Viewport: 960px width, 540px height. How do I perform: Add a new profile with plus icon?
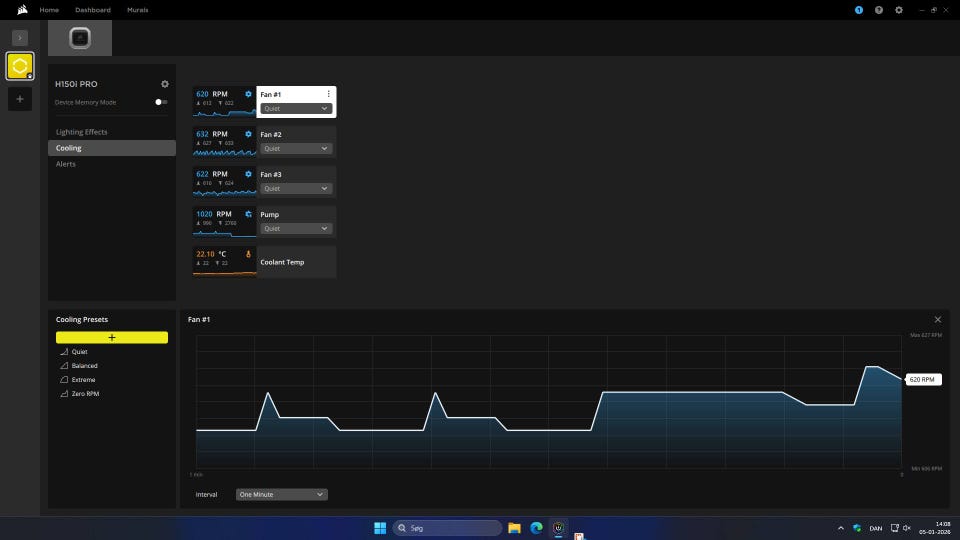(x=20, y=99)
